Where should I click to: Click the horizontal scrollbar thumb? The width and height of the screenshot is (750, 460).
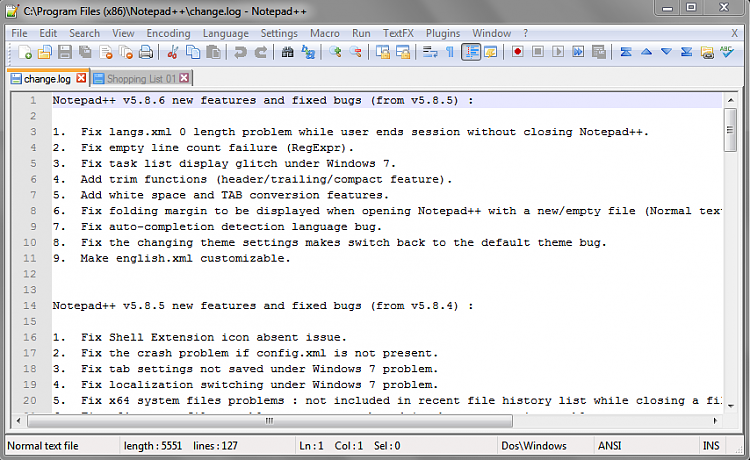(x=270, y=421)
